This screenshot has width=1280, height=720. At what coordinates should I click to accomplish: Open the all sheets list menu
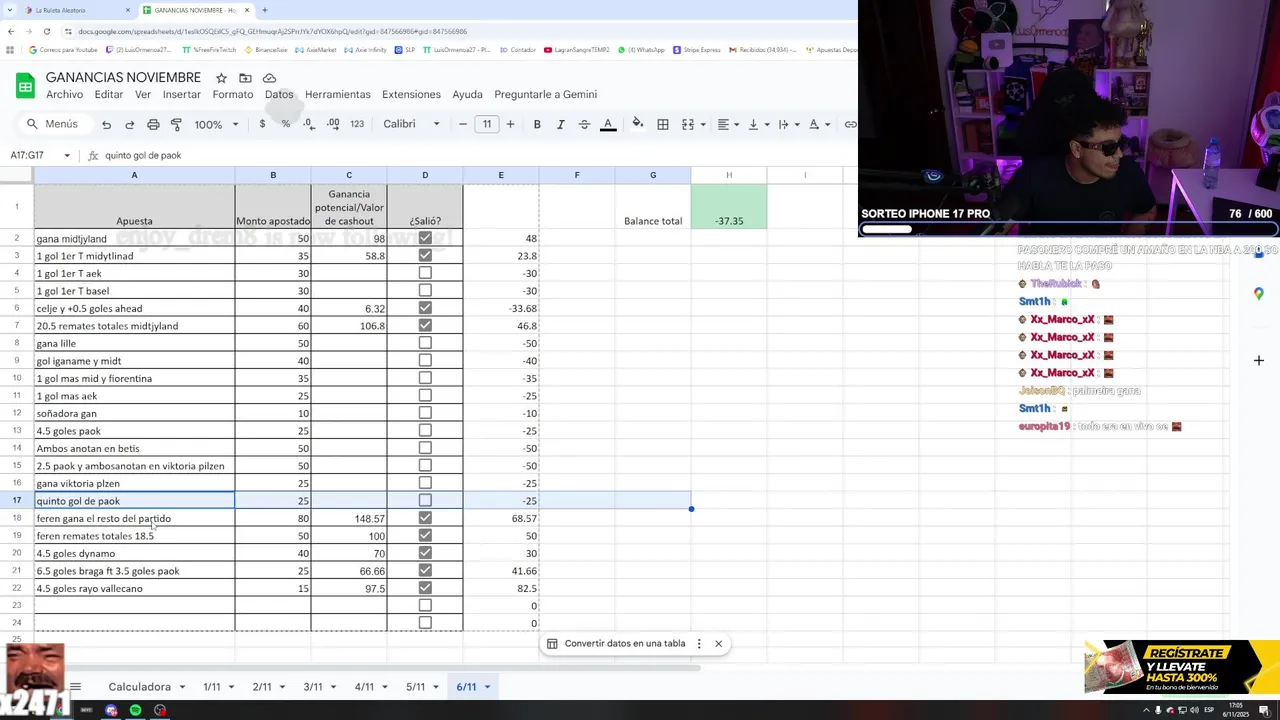click(x=75, y=687)
